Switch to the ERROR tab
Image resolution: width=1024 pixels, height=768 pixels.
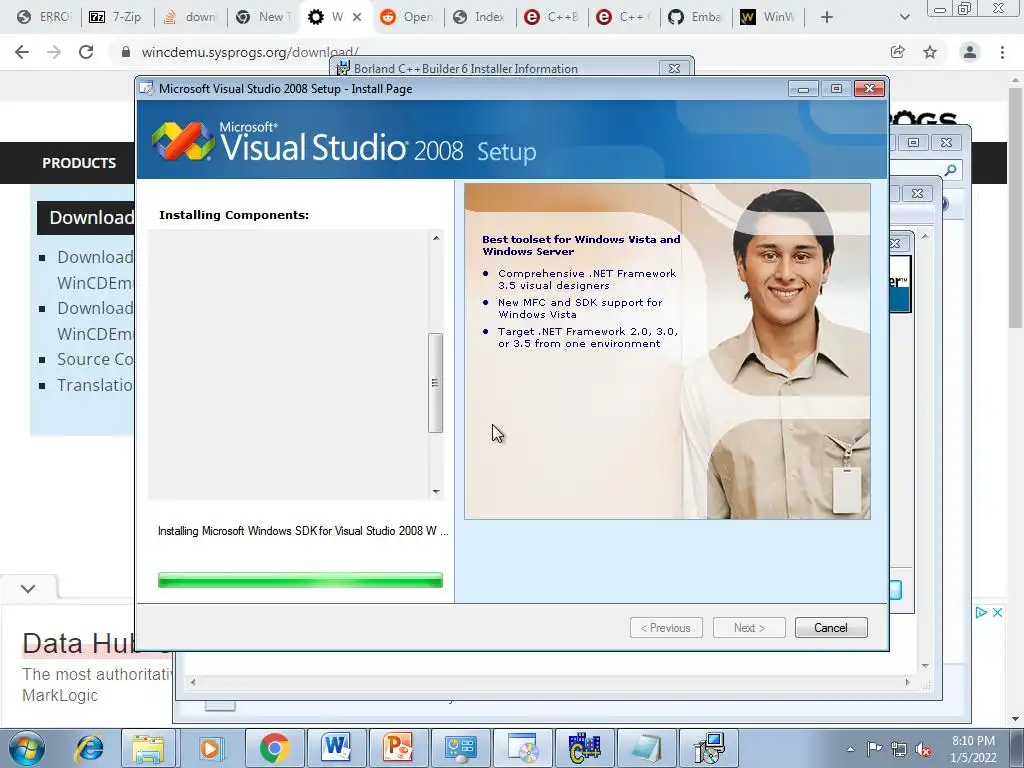coord(44,17)
